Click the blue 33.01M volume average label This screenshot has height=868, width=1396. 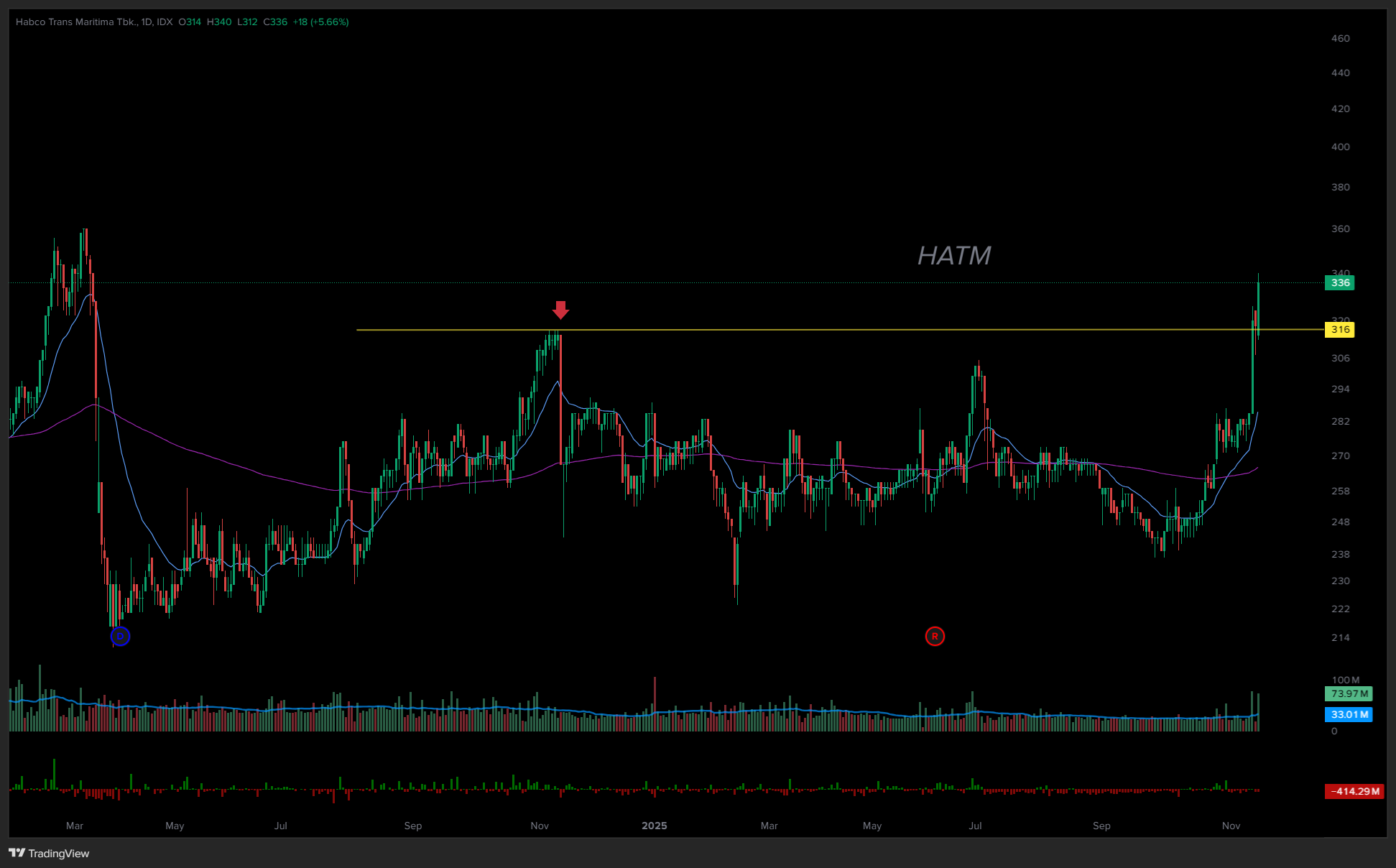click(1348, 714)
